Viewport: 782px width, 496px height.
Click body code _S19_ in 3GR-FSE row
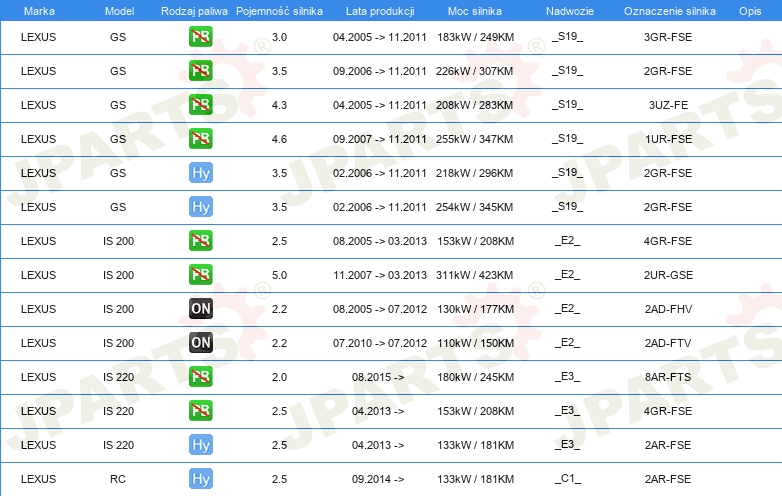pyautogui.click(x=568, y=36)
